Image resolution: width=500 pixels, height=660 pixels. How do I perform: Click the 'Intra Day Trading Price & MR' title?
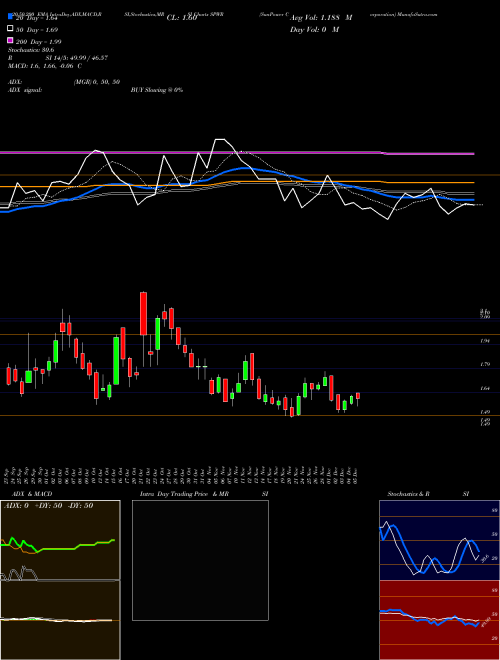coord(184,494)
